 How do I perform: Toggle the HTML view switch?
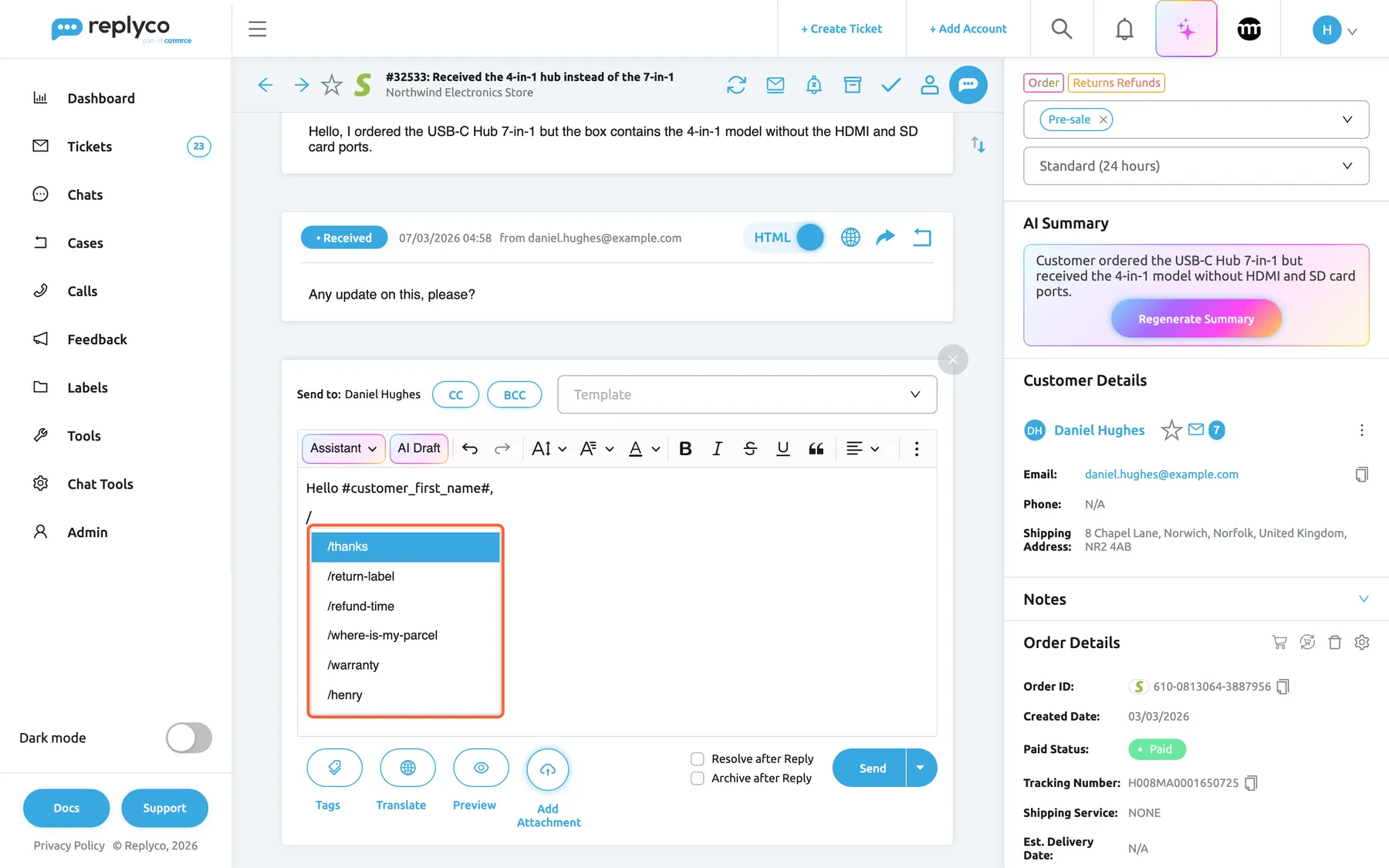coord(786,238)
